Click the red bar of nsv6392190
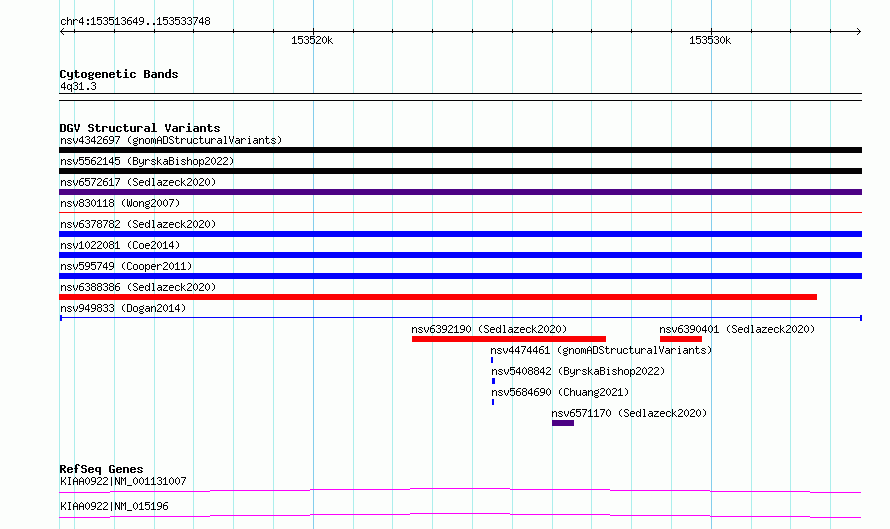 [509, 339]
